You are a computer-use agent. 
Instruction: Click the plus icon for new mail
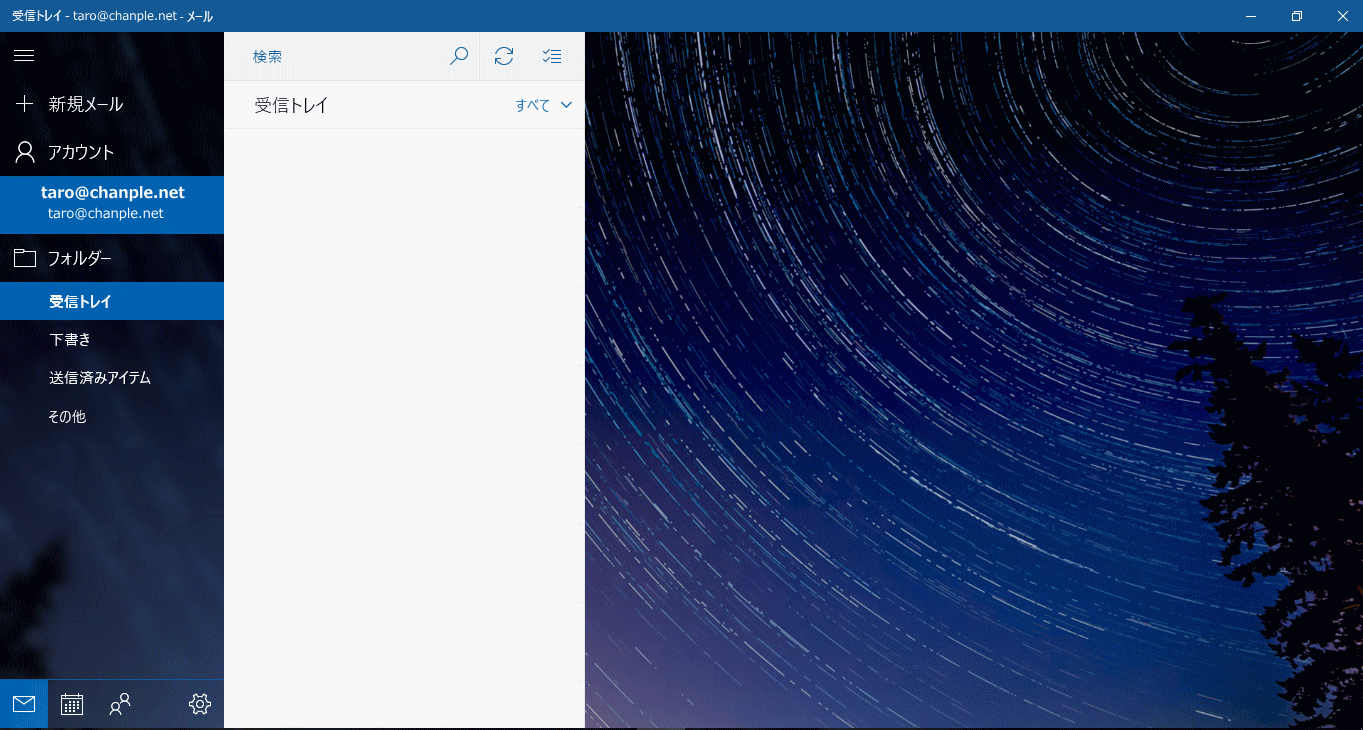coord(24,104)
